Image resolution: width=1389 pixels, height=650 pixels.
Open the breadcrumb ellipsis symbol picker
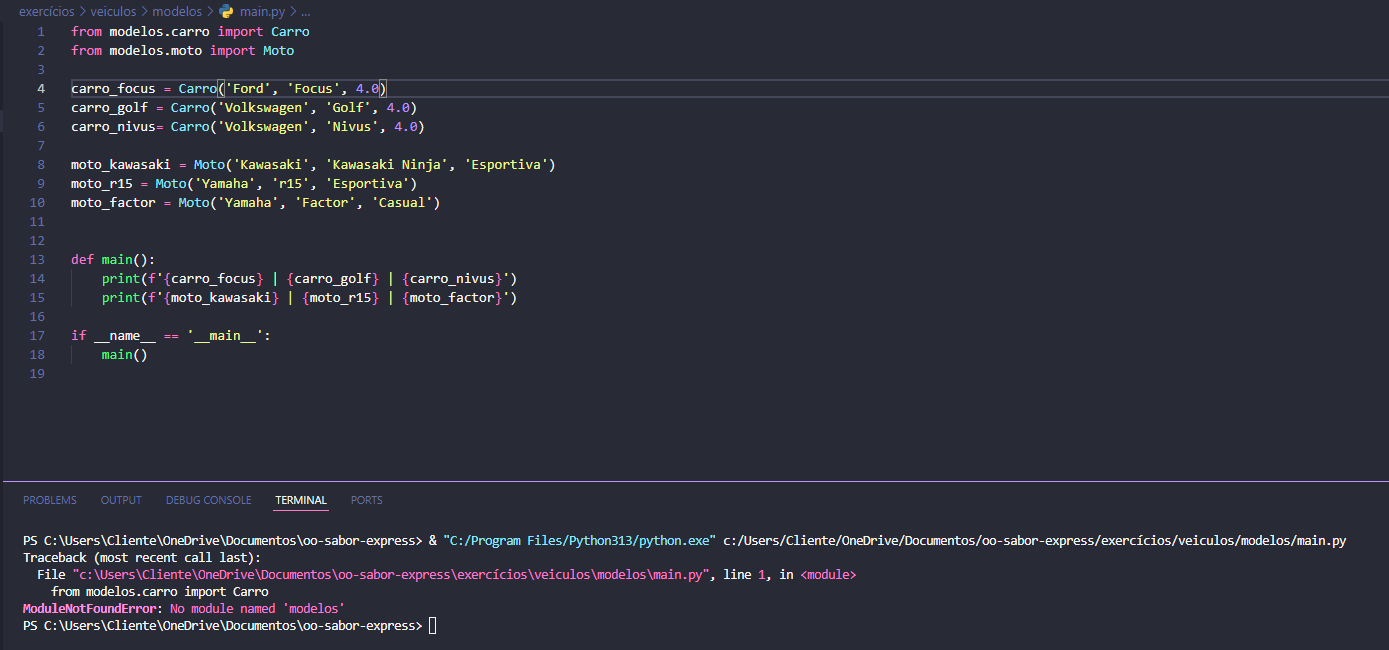[305, 12]
